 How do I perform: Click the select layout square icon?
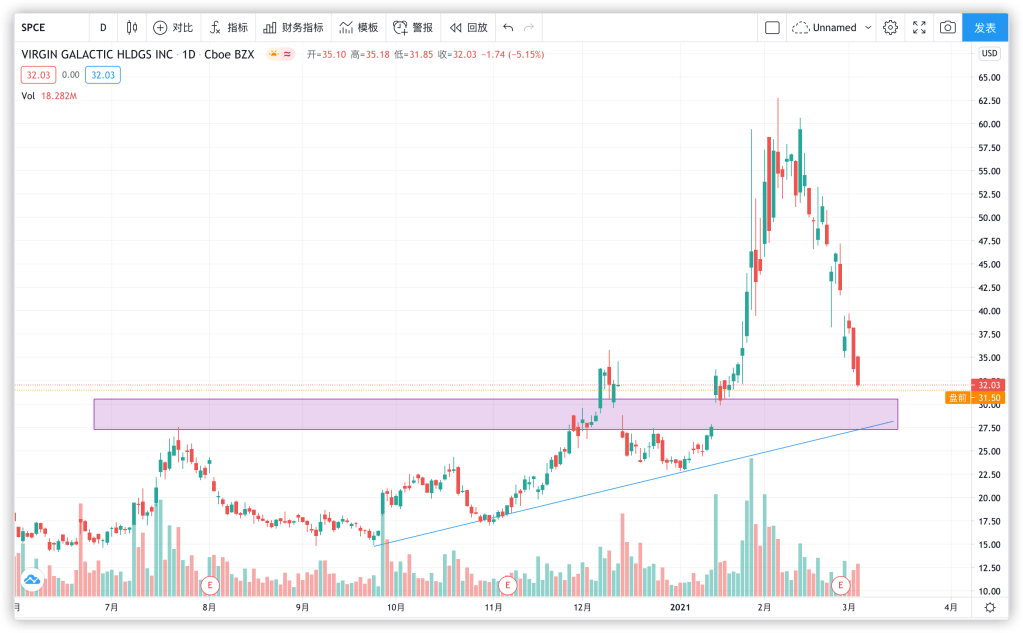772,27
